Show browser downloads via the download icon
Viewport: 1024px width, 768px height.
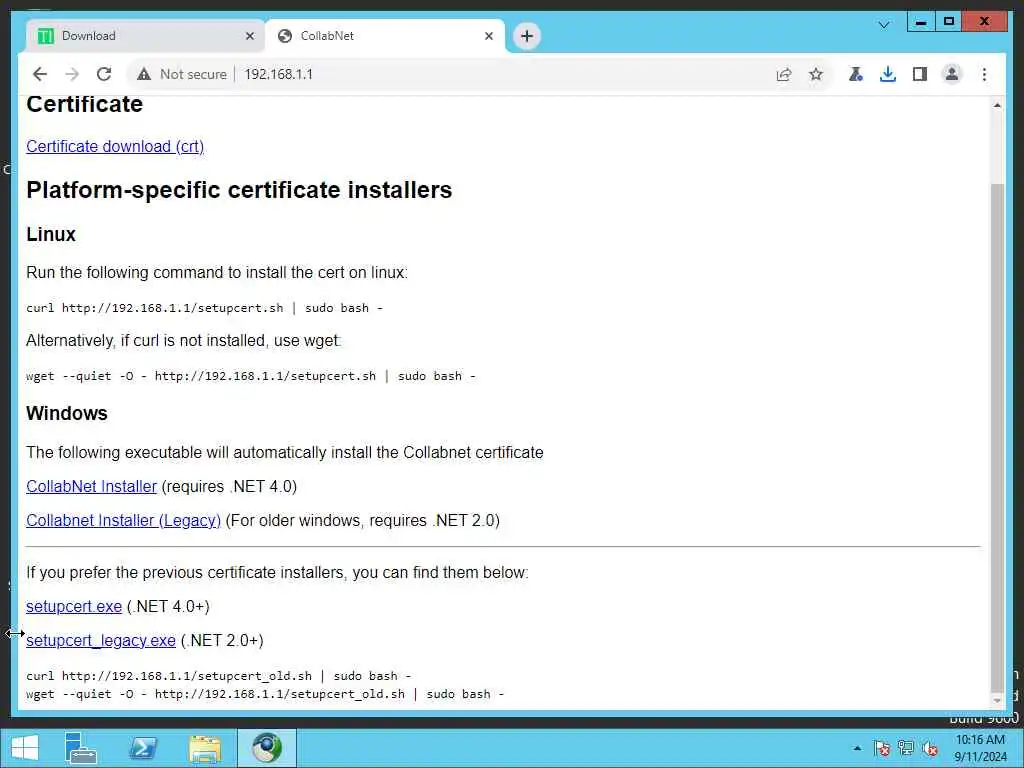pyautogui.click(x=888, y=74)
